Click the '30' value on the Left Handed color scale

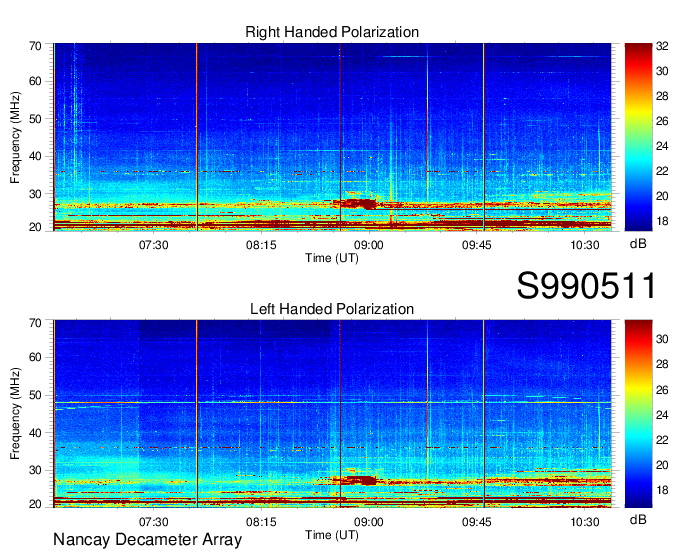(662, 339)
